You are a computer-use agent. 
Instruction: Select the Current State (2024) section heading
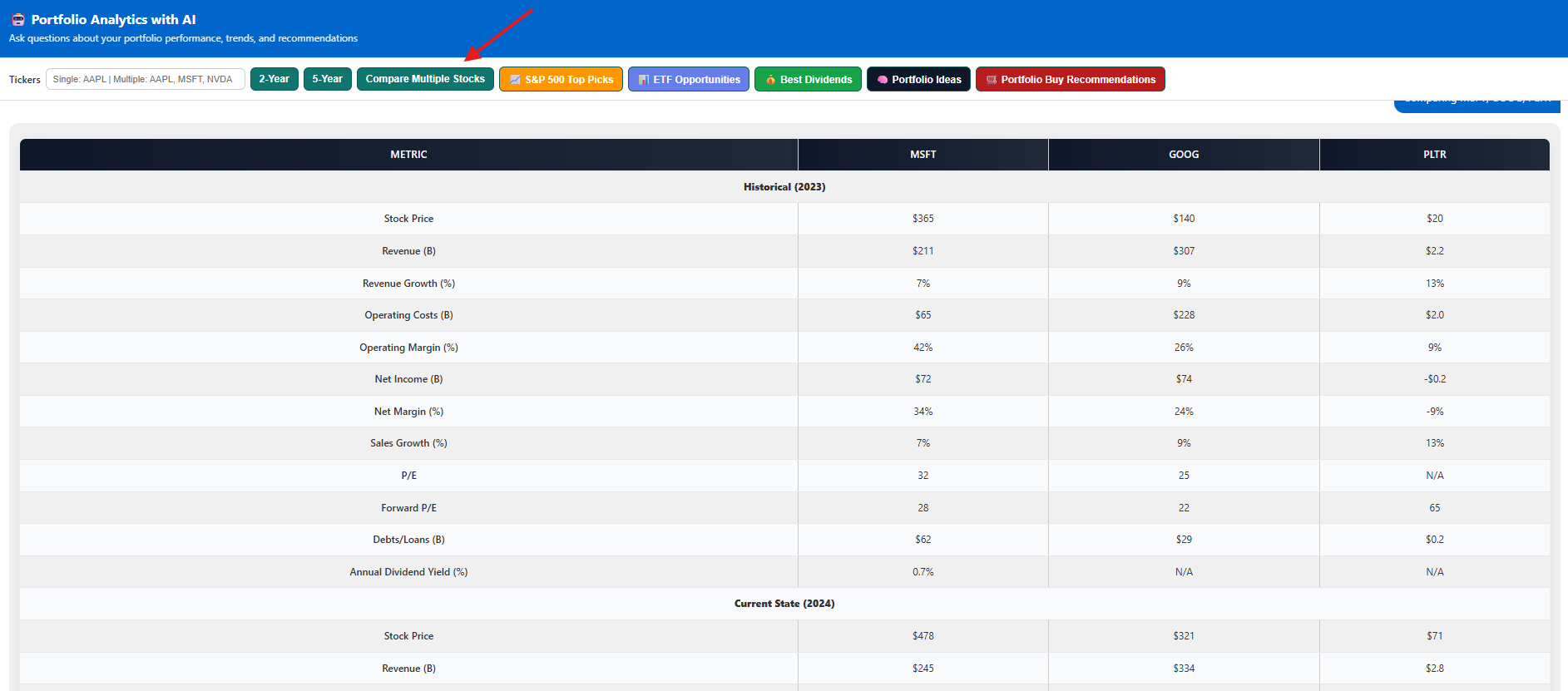click(784, 604)
